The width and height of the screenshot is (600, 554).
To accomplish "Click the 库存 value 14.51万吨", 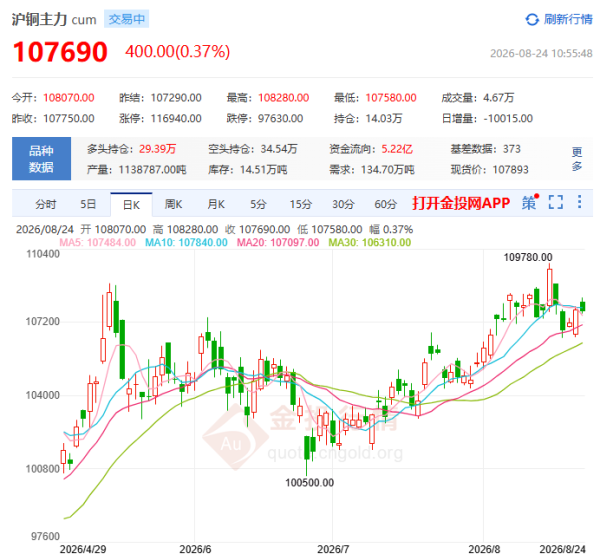I will pyautogui.click(x=264, y=169).
